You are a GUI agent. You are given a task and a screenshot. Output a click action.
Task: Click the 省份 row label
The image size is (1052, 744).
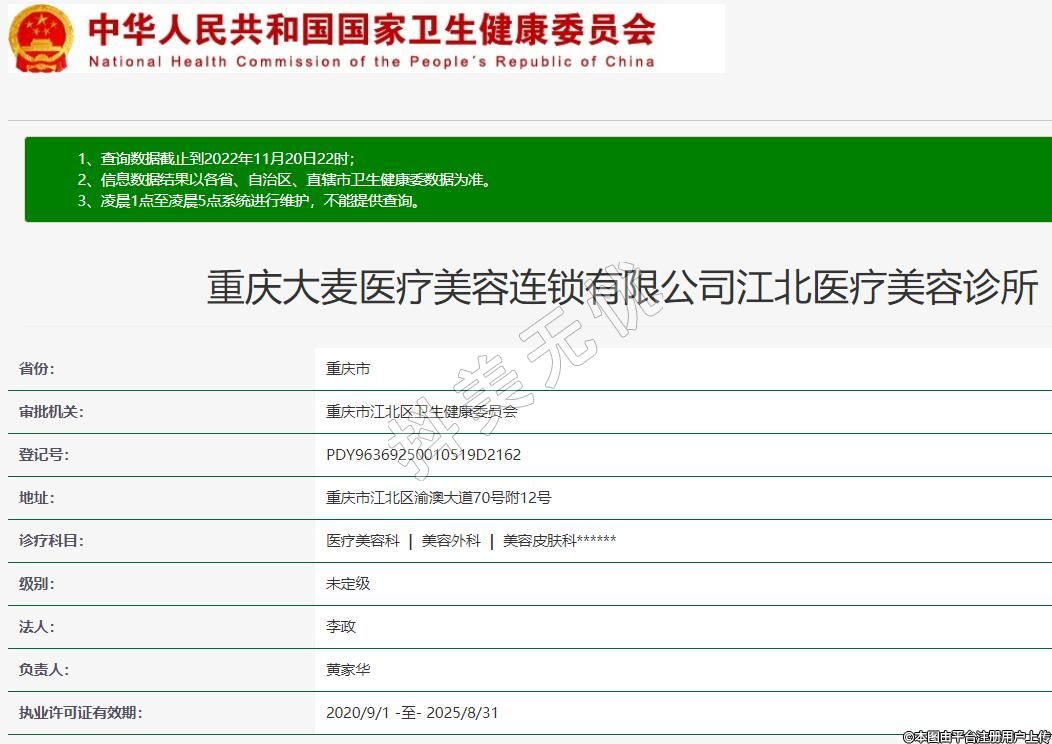click(x=37, y=369)
